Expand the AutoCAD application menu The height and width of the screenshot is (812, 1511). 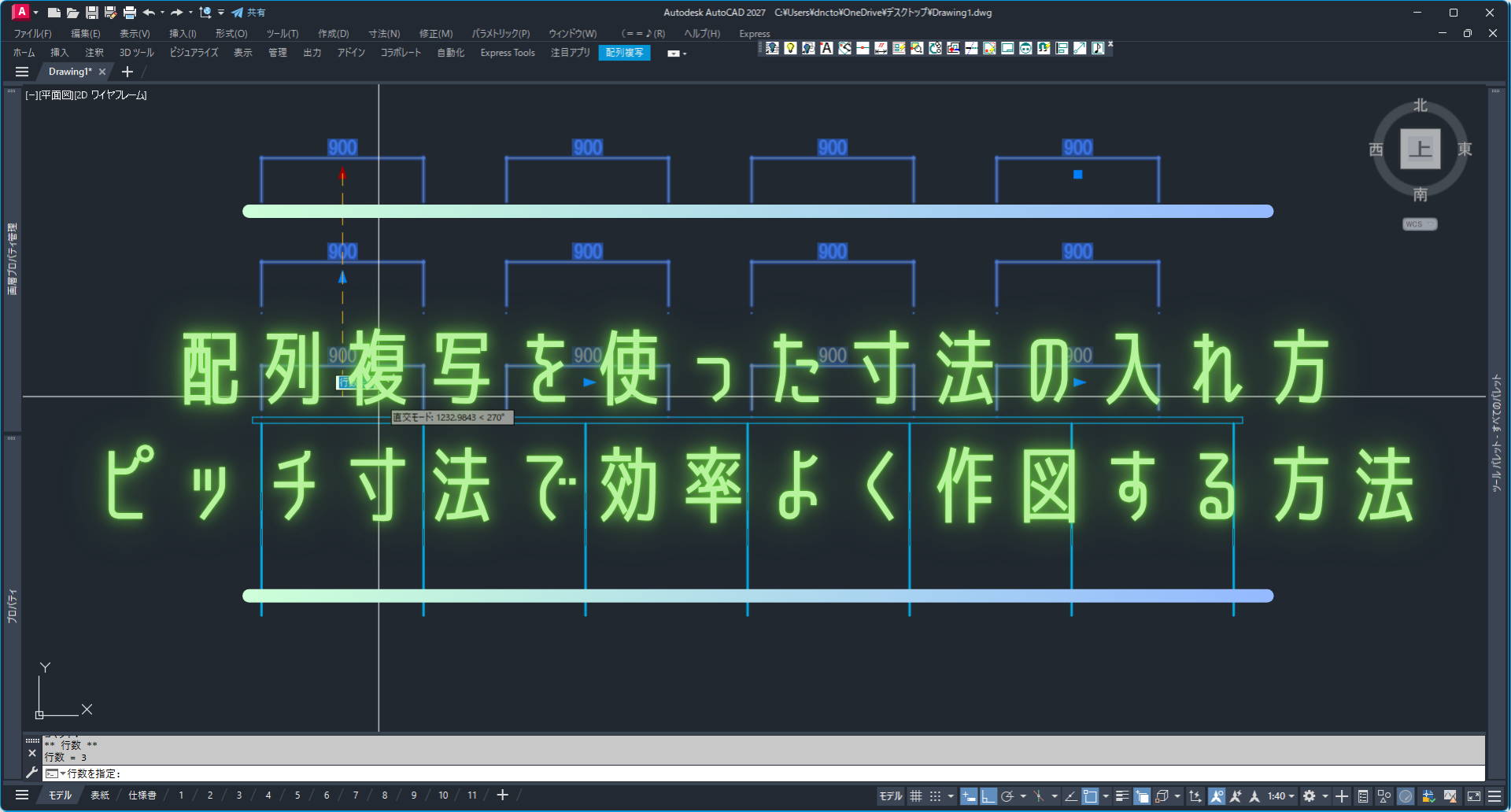click(x=21, y=12)
